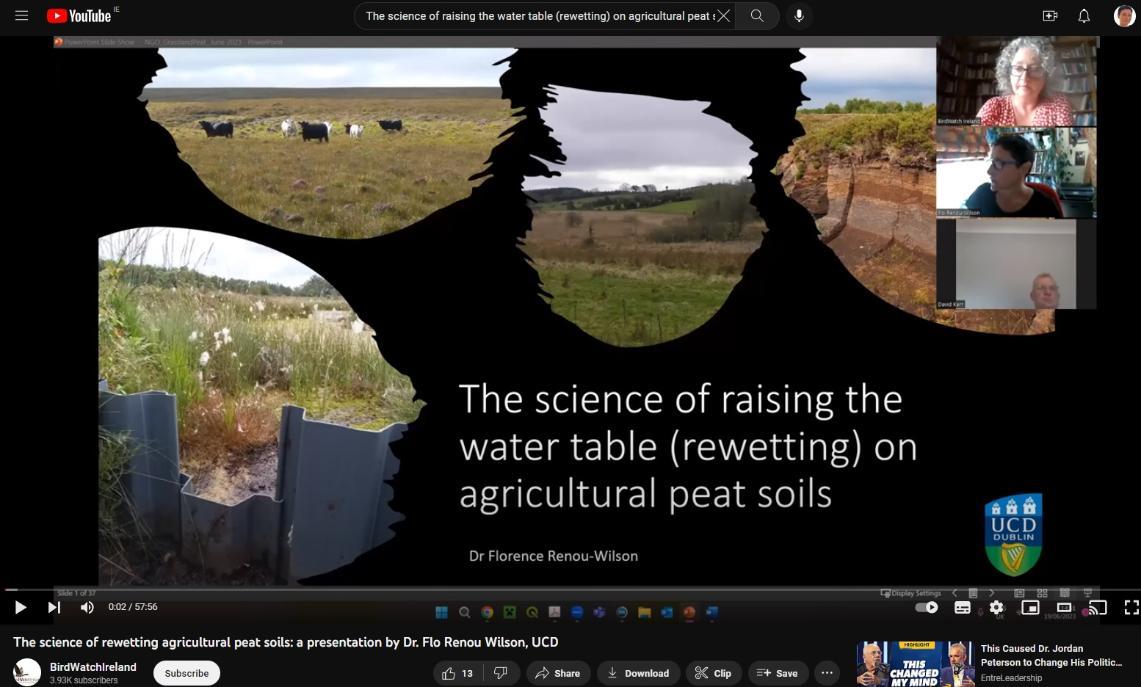Open 'This Caused Dr. Jordan Peterson' title
The image size is (1141, 687).
coord(1051,655)
